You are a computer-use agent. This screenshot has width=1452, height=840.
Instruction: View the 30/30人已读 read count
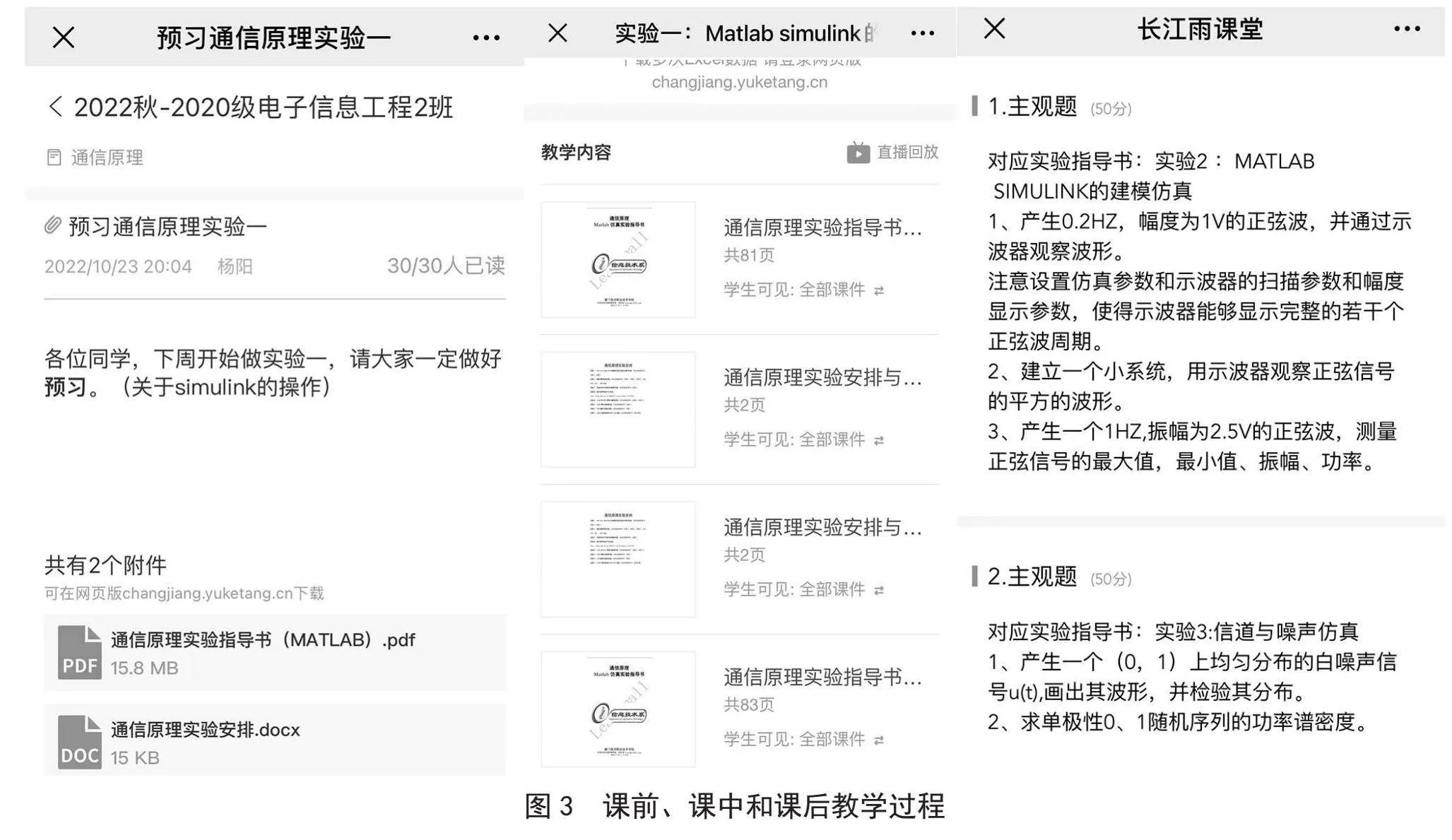(x=446, y=266)
